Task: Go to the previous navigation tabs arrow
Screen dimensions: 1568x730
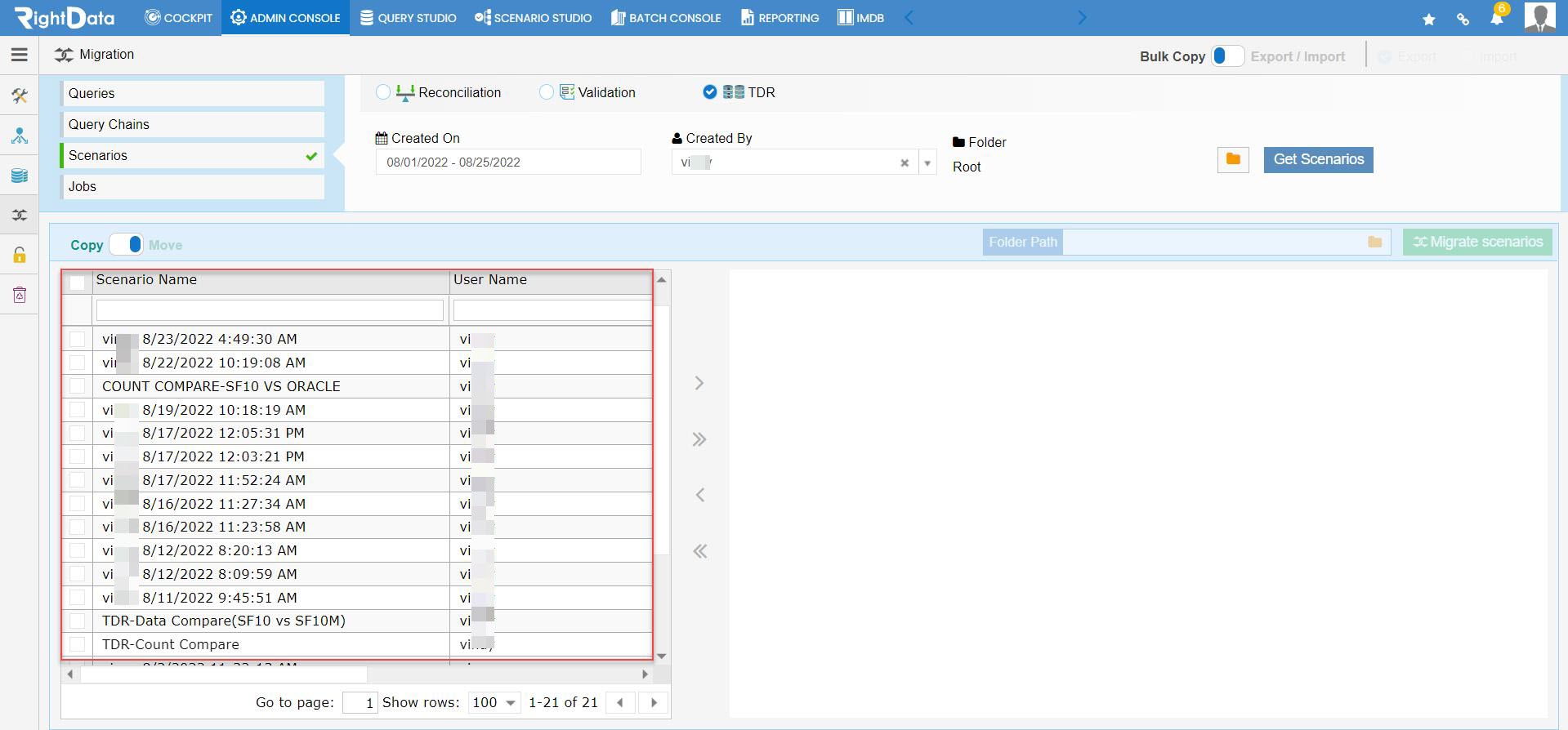Action: point(909,18)
